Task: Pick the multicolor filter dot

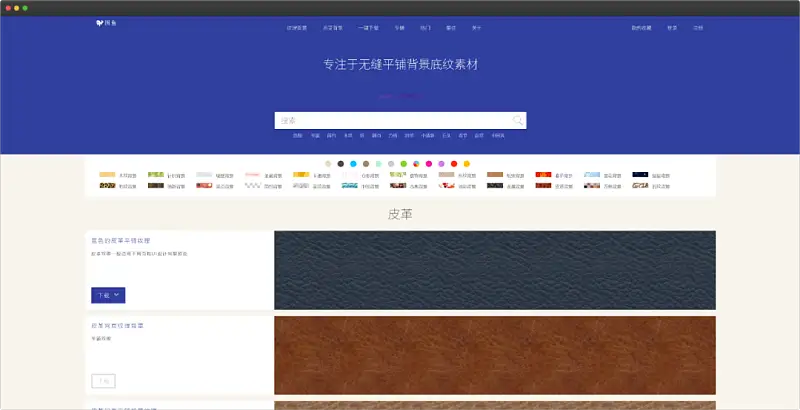Action: [x=416, y=164]
